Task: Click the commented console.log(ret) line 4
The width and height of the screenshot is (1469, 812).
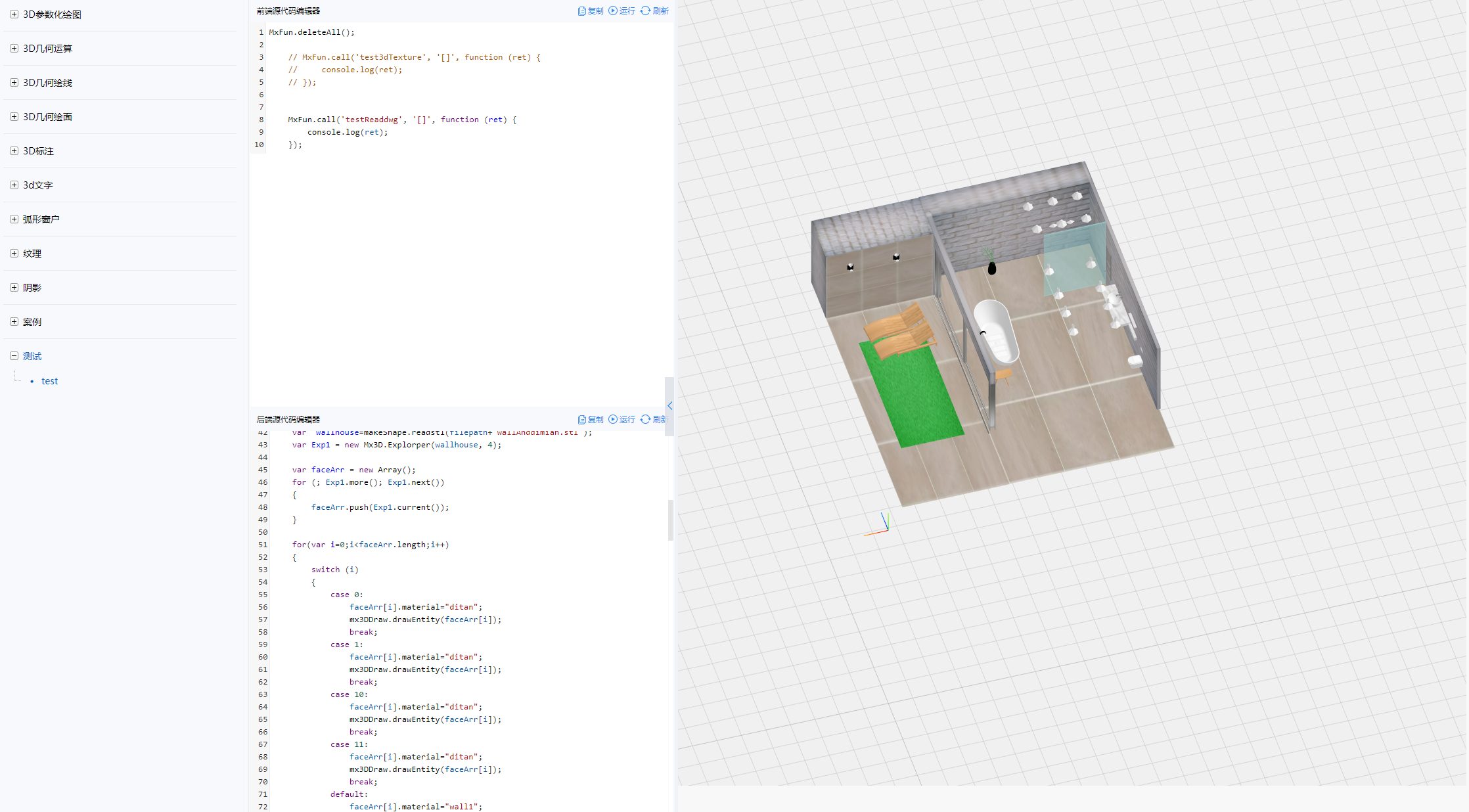Action: 346,70
